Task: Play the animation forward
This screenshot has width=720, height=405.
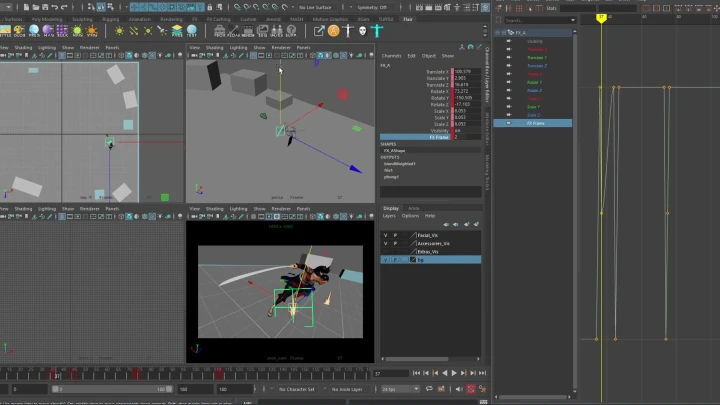Action: (454, 373)
